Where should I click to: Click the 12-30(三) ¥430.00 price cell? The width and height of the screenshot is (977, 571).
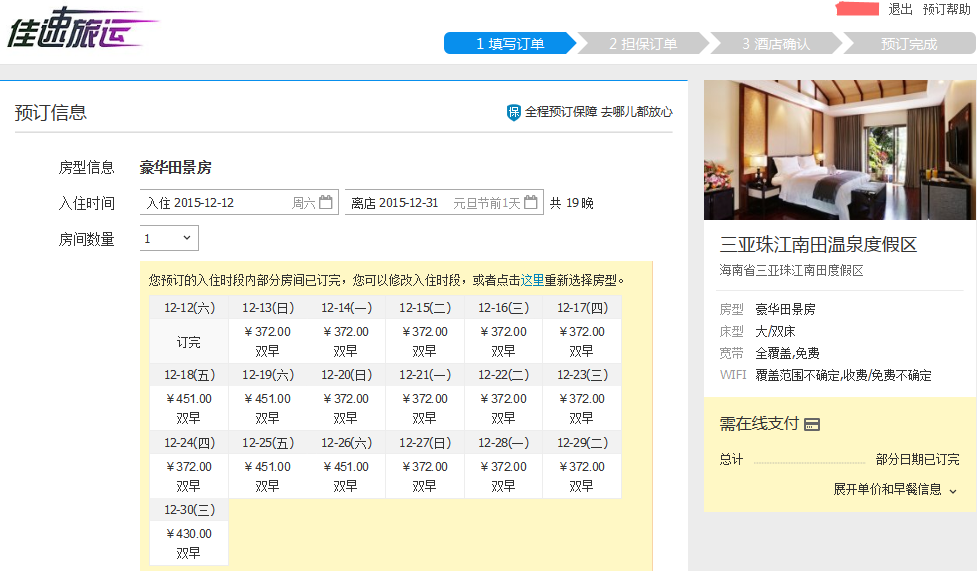[x=189, y=543]
